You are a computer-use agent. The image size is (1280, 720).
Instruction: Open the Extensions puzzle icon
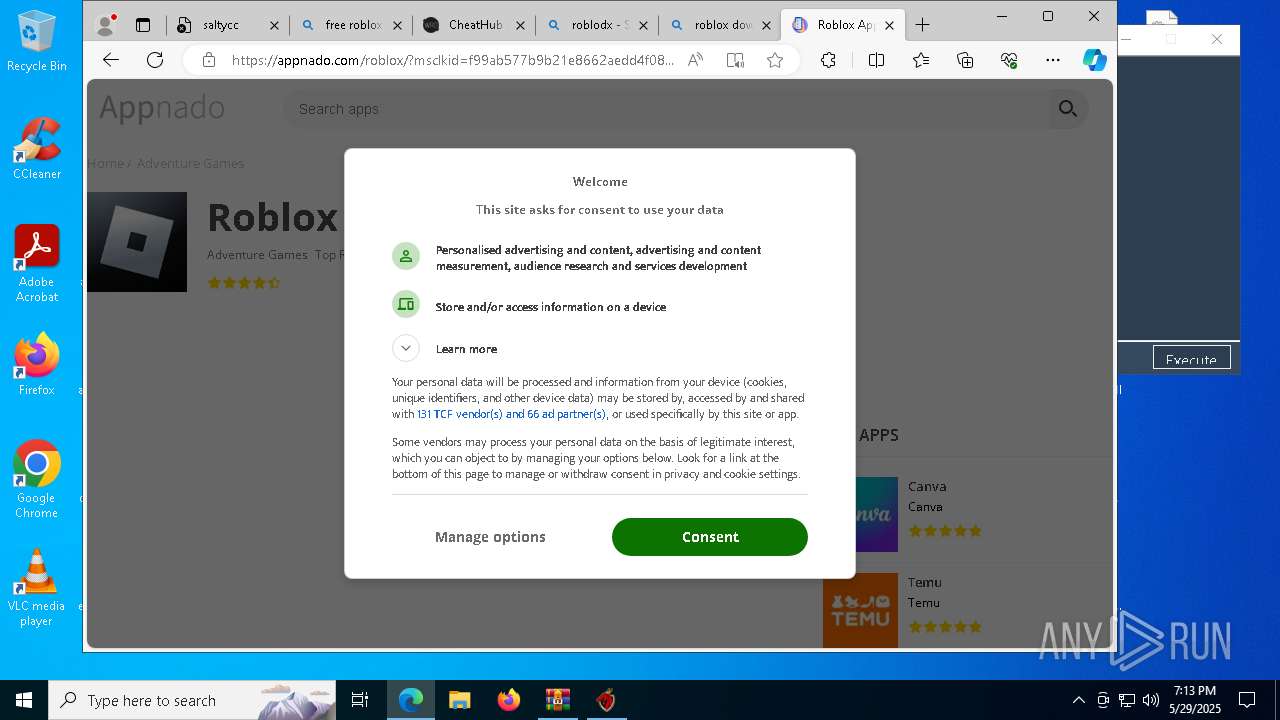point(828,60)
